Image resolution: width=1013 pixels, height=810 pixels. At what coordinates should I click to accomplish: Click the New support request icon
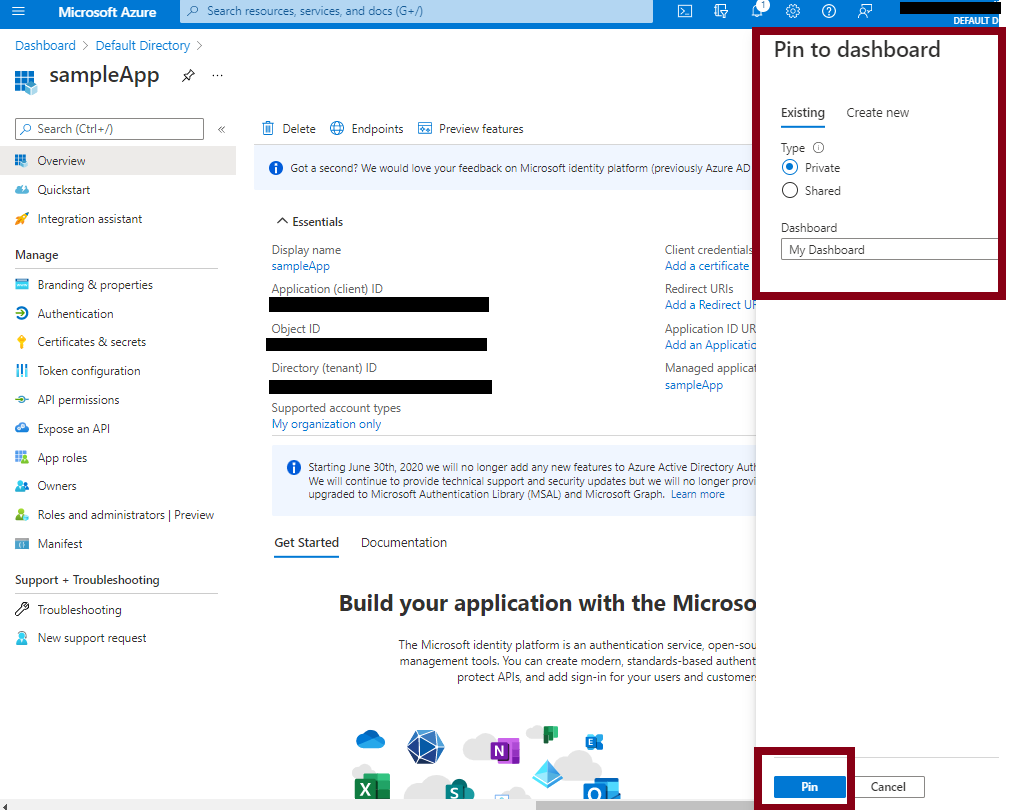pyautogui.click(x=22, y=638)
